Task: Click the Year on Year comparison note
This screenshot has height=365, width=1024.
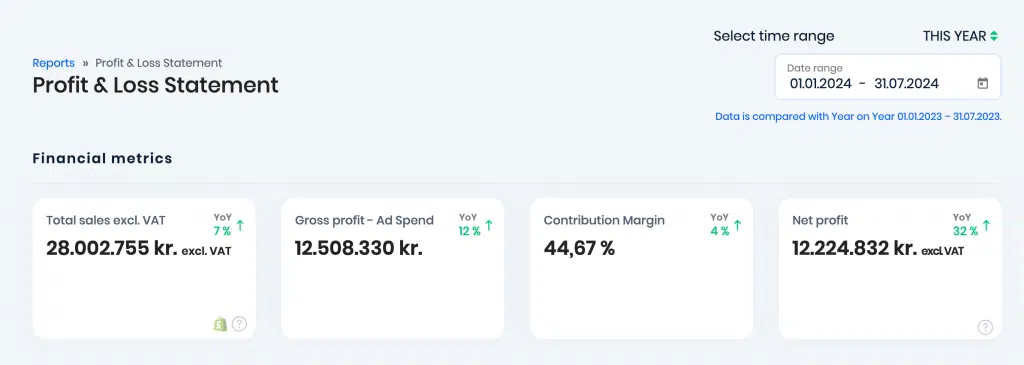Action: tap(858, 116)
